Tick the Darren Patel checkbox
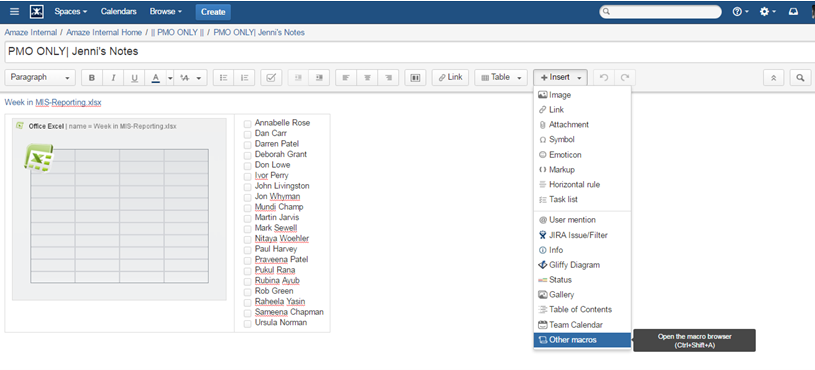 click(x=247, y=144)
